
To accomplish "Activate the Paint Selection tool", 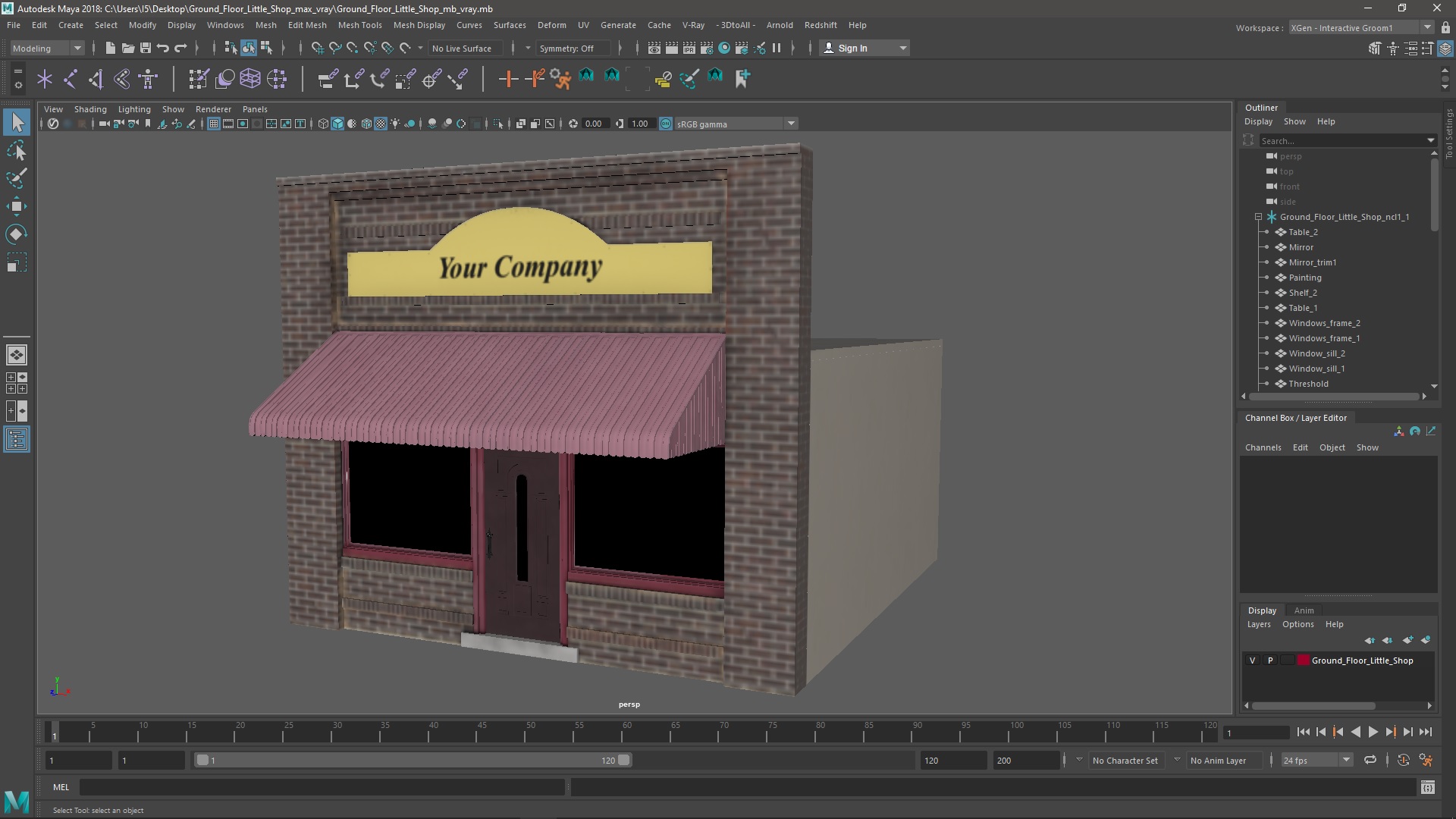I will click(17, 179).
